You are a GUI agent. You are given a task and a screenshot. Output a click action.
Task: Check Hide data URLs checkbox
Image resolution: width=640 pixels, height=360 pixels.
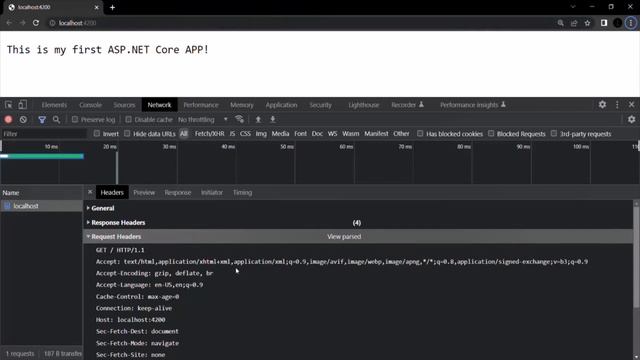pyautogui.click(x=127, y=133)
